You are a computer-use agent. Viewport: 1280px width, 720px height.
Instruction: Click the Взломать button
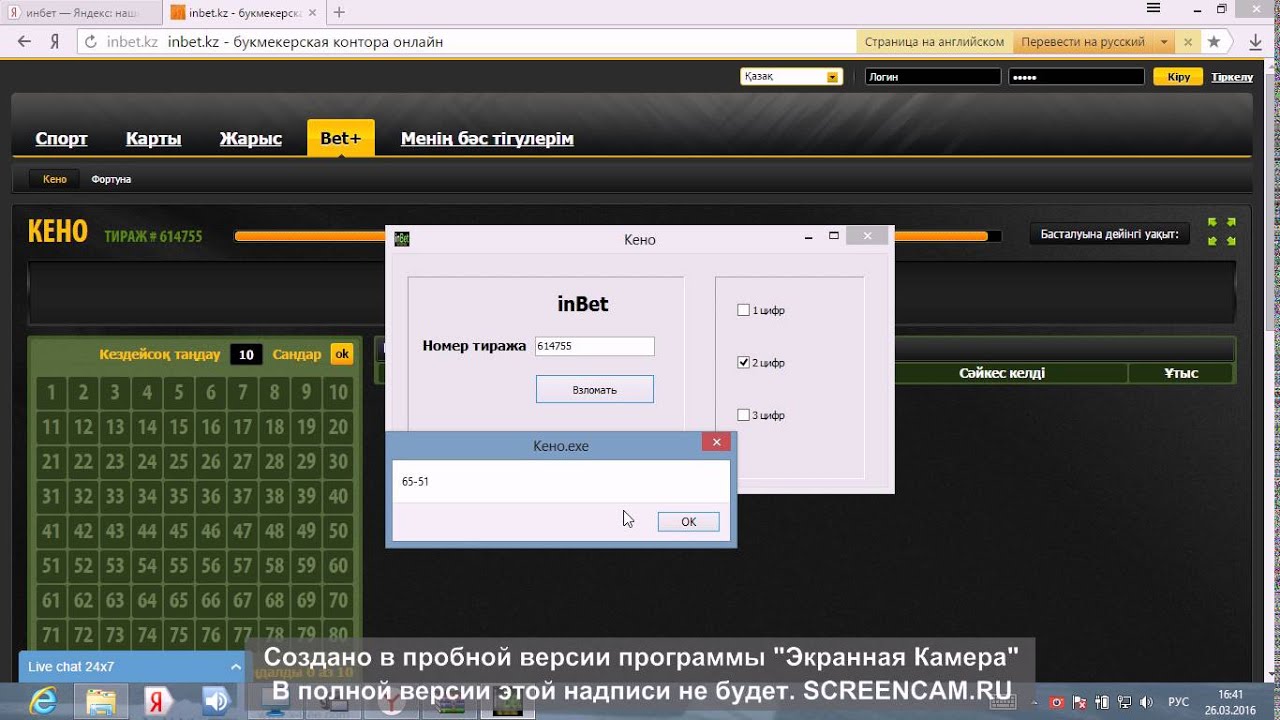[x=595, y=389]
